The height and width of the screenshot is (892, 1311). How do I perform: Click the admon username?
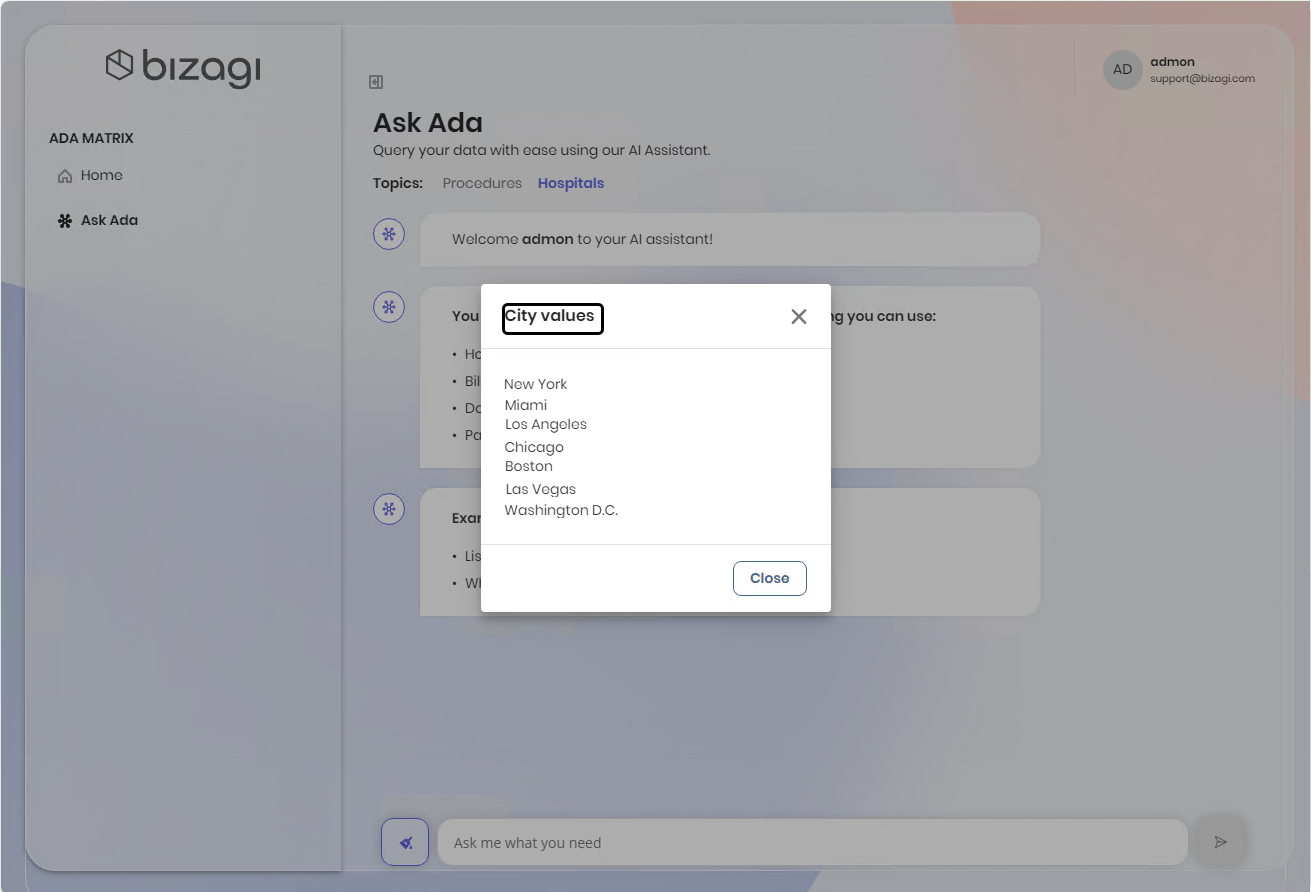1172,62
